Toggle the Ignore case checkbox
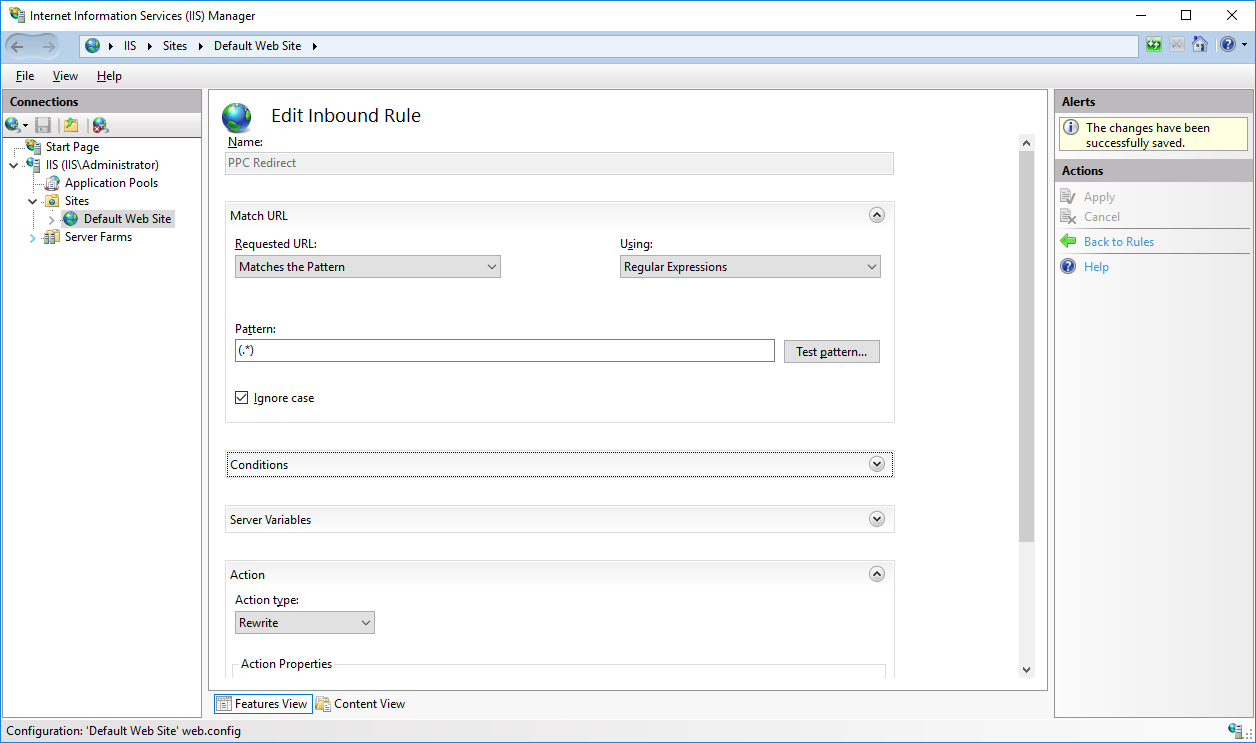This screenshot has height=743, width=1256. pyautogui.click(x=241, y=398)
